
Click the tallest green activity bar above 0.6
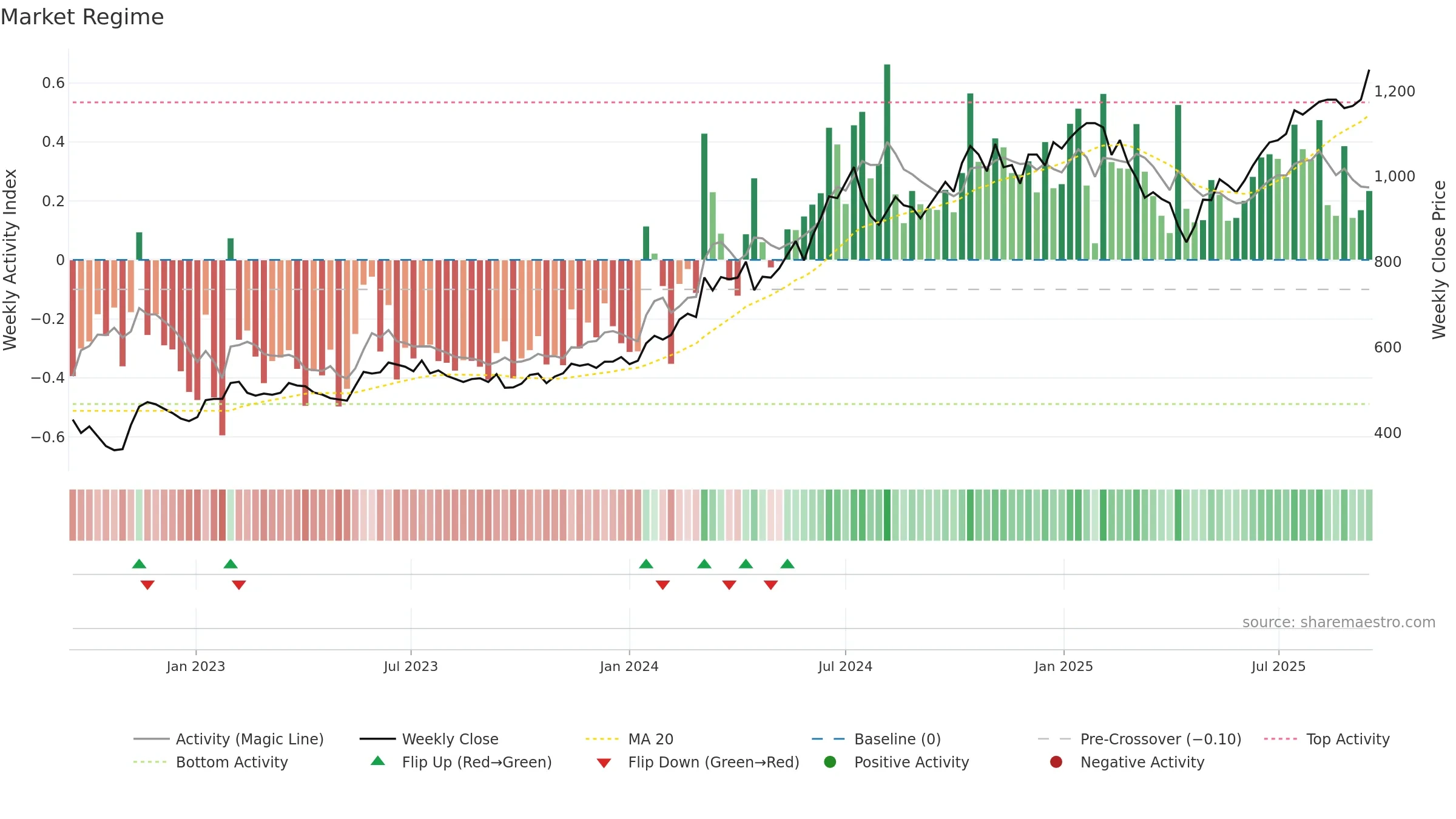point(887,162)
